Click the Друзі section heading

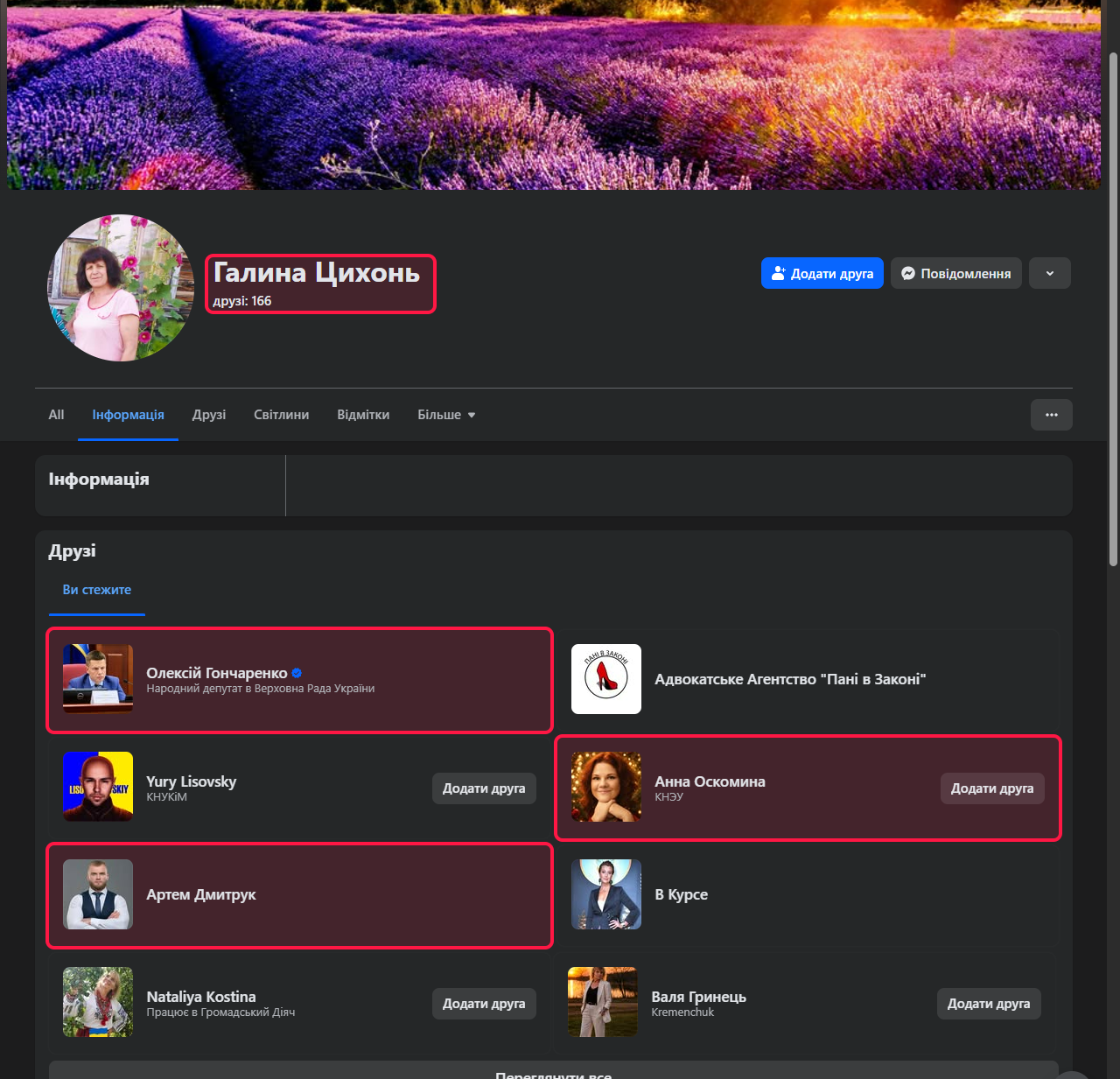(x=73, y=550)
